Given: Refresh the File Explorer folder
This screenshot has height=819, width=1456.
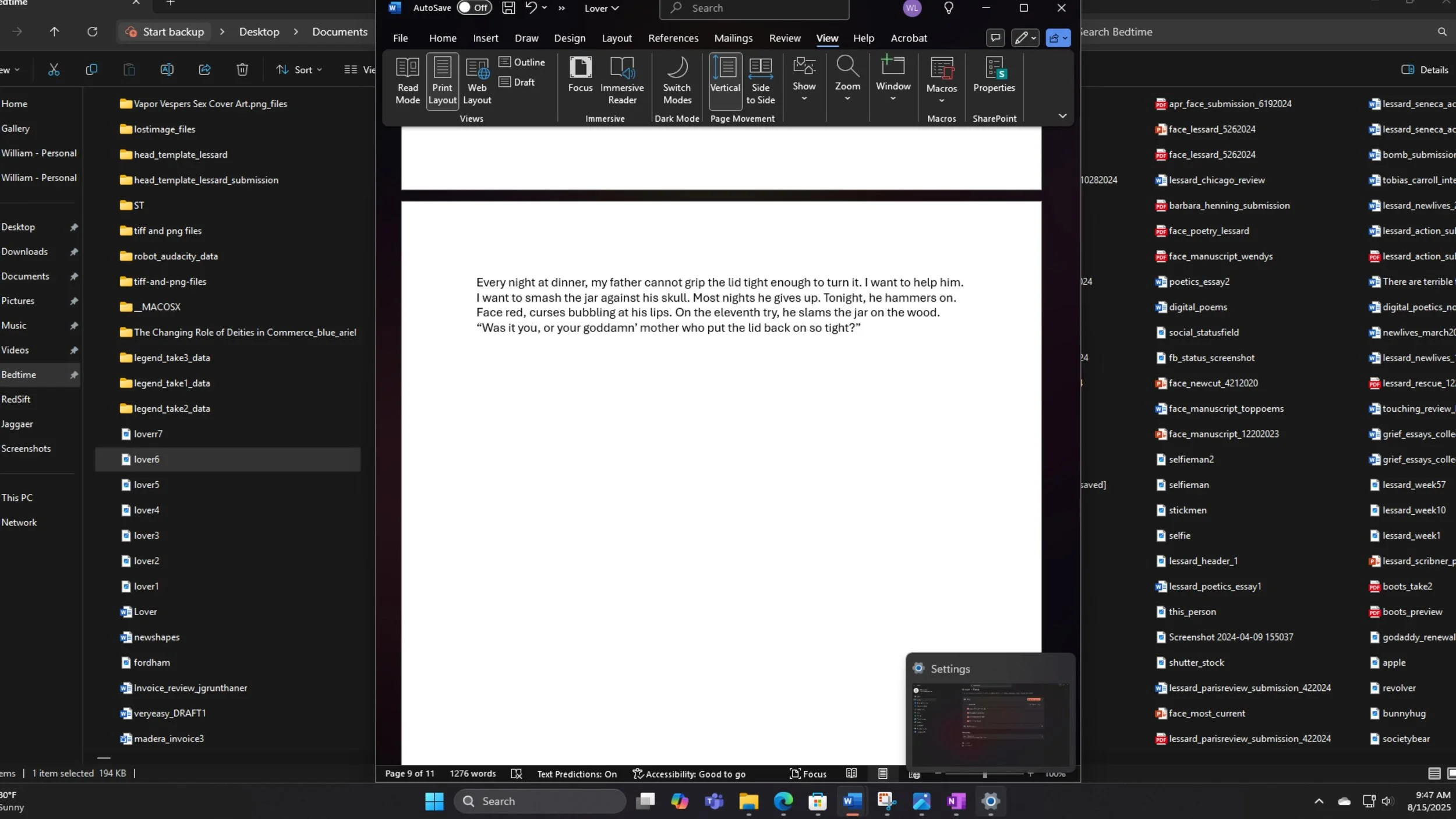Looking at the screenshot, I should [x=92, y=31].
